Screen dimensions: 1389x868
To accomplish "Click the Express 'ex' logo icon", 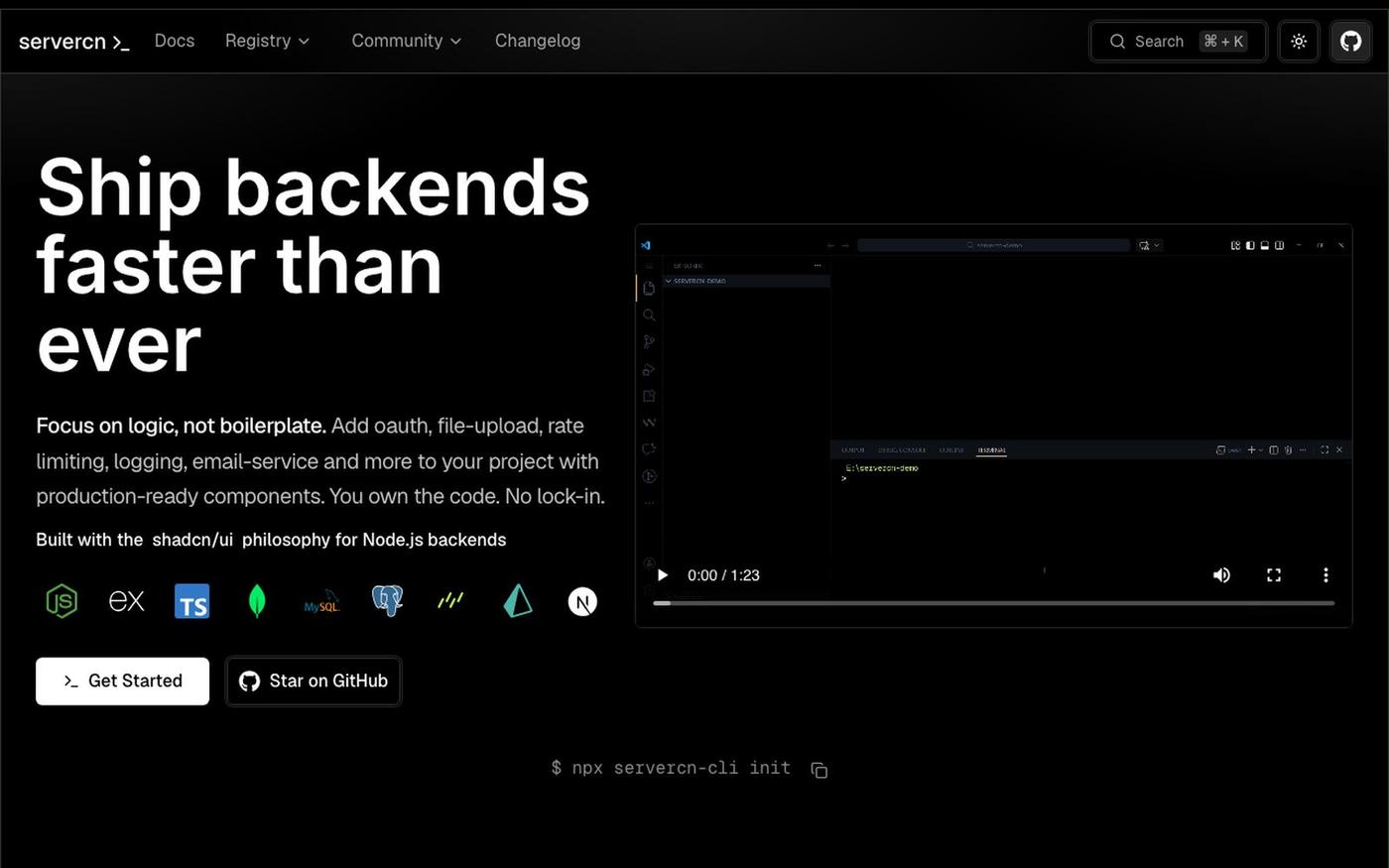I will click(x=126, y=601).
